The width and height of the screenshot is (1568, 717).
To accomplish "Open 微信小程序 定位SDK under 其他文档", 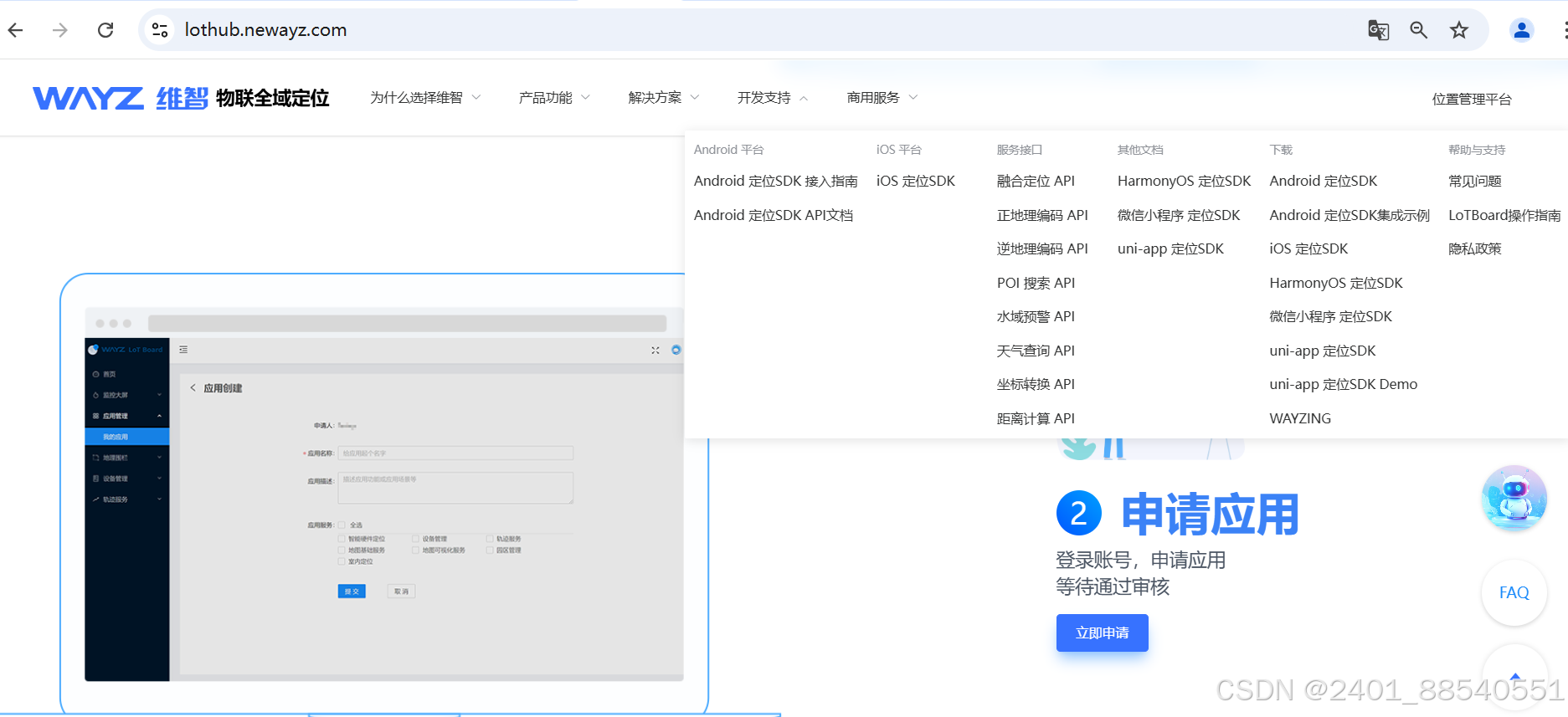I will pyautogui.click(x=1179, y=215).
